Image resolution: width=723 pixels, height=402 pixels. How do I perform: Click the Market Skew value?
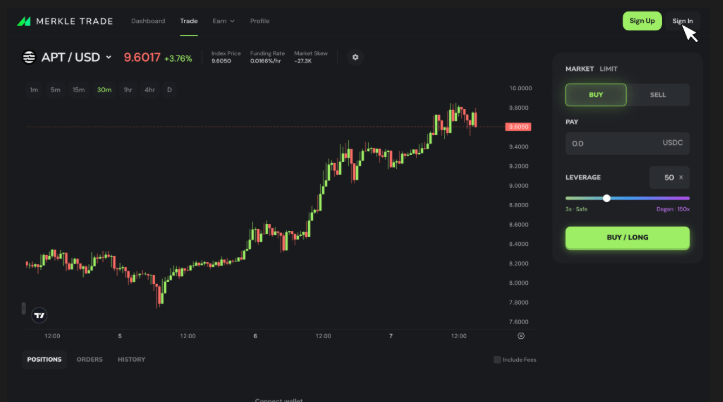(x=303, y=61)
